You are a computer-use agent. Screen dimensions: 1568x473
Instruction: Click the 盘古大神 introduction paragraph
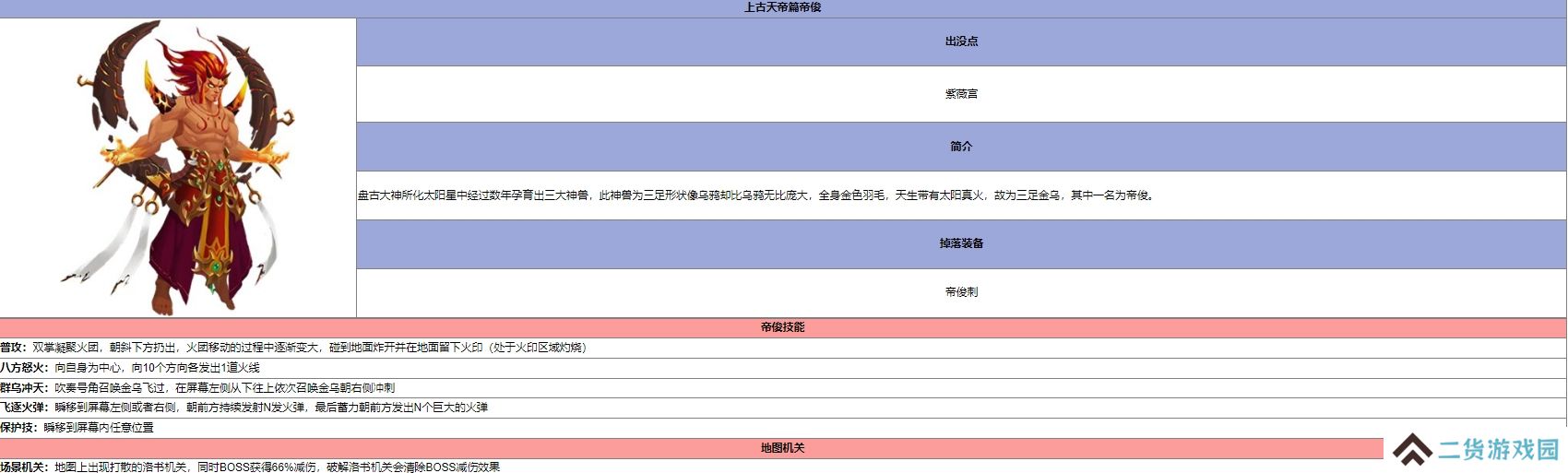756,195
